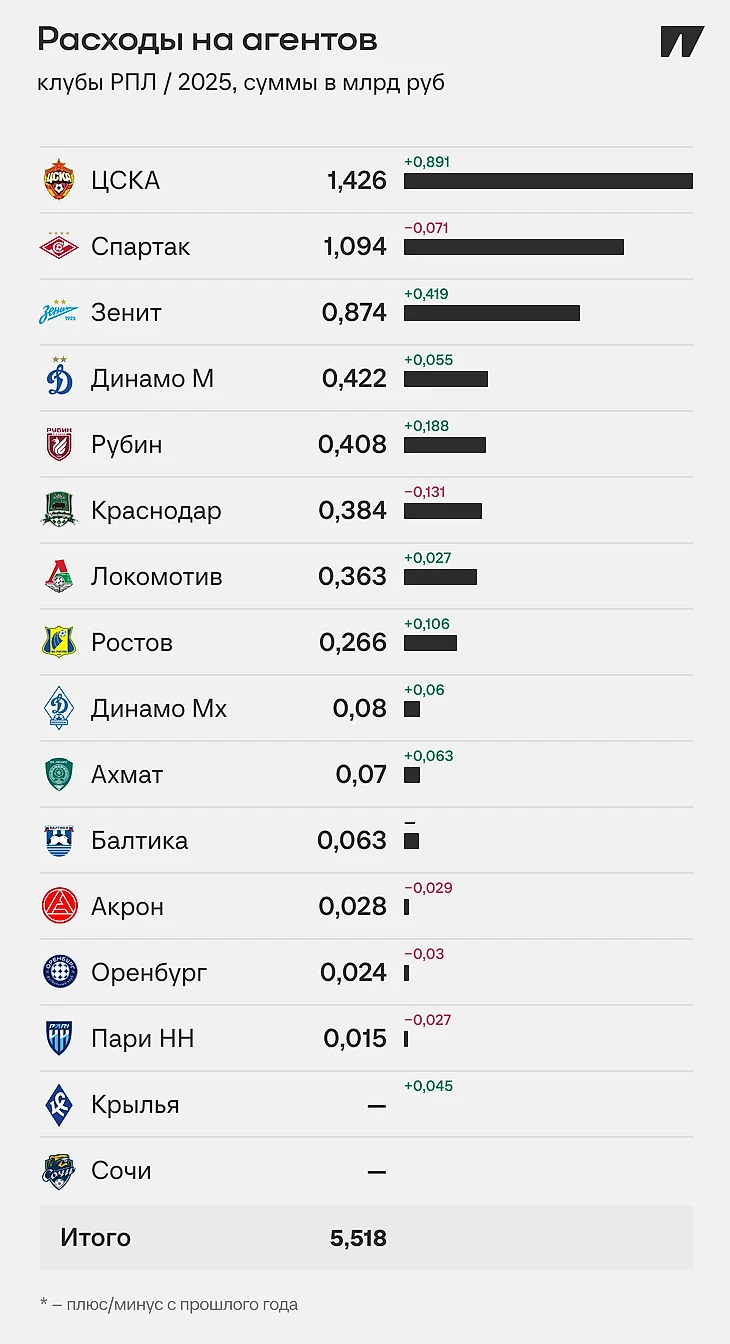The width and height of the screenshot is (730, 1344).
Task: Select the Krylya club emblem
Action: pos(59,1104)
